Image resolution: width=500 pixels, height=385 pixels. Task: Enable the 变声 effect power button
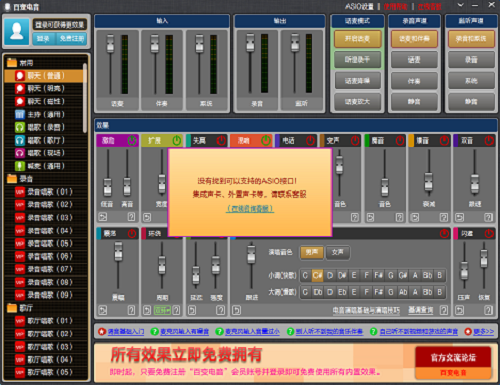355,141
